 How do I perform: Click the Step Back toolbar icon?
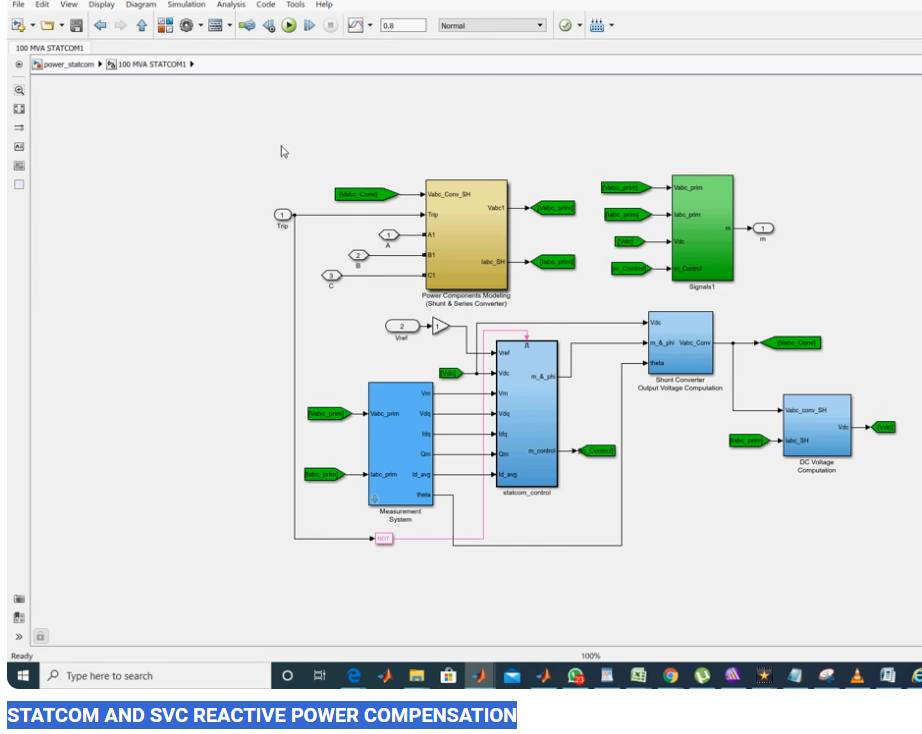(x=269, y=25)
